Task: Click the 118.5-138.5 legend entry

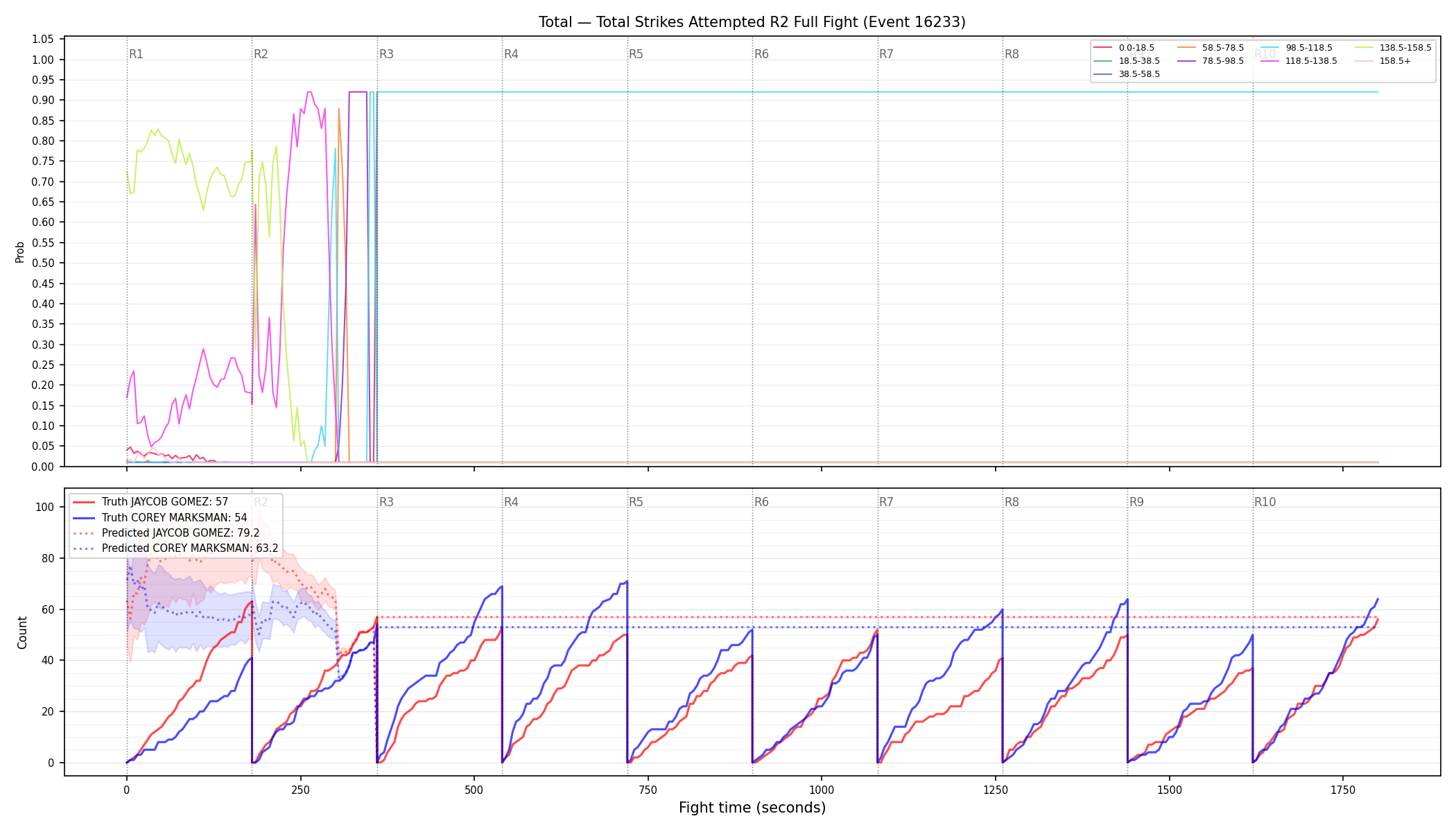Action: click(x=1299, y=61)
